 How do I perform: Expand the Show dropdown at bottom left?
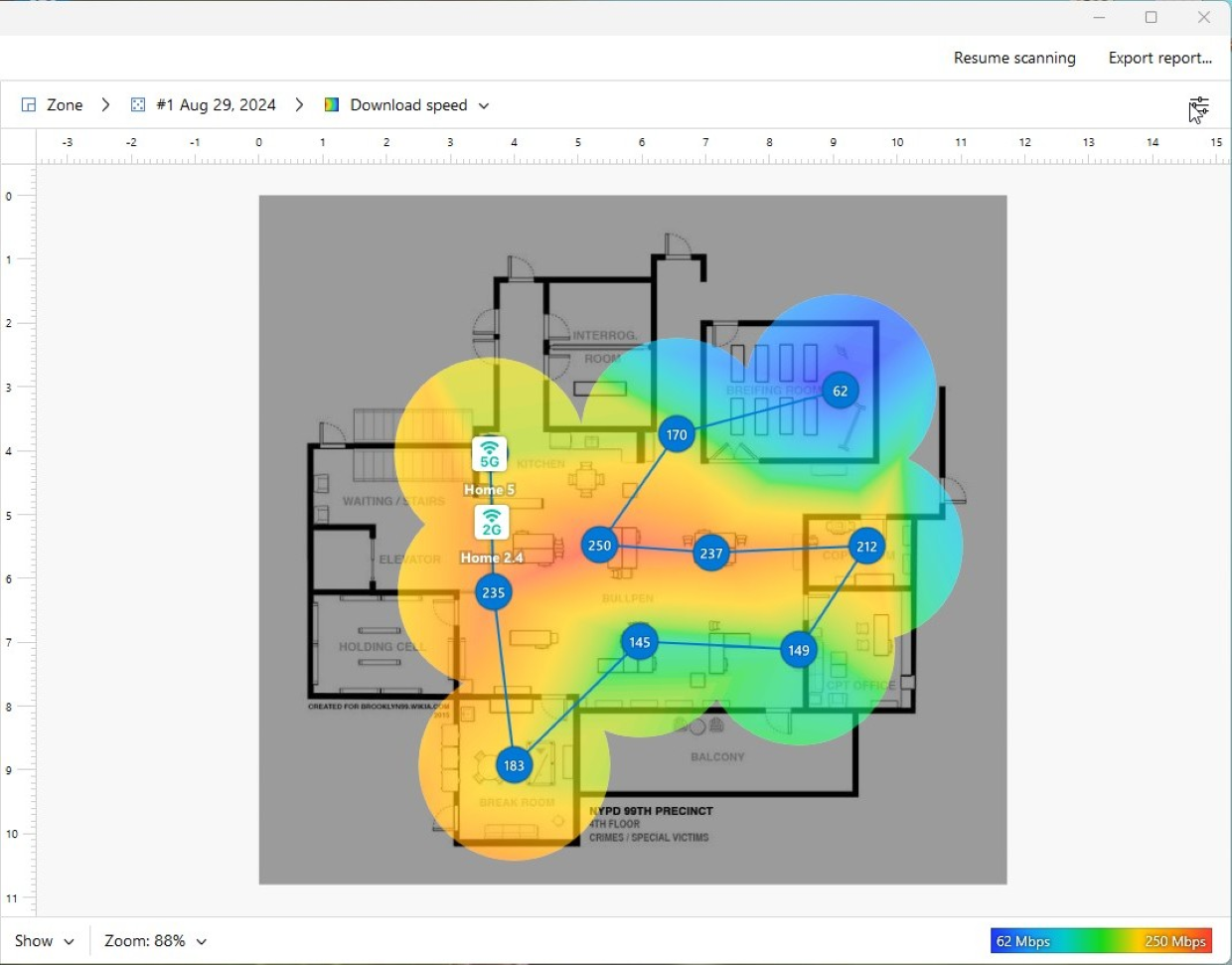[x=44, y=941]
